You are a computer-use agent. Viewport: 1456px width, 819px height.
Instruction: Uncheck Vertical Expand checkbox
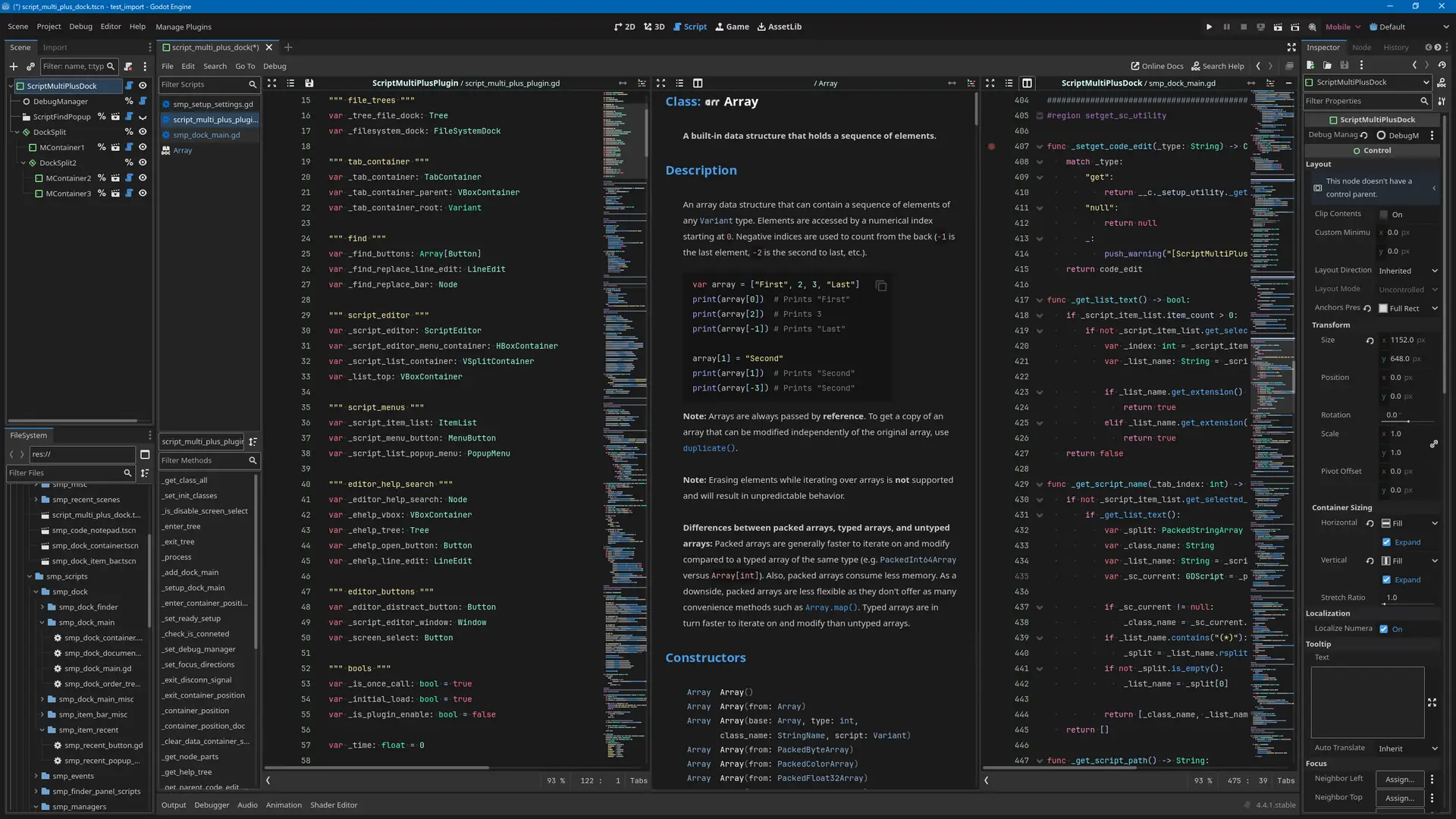click(x=1387, y=580)
